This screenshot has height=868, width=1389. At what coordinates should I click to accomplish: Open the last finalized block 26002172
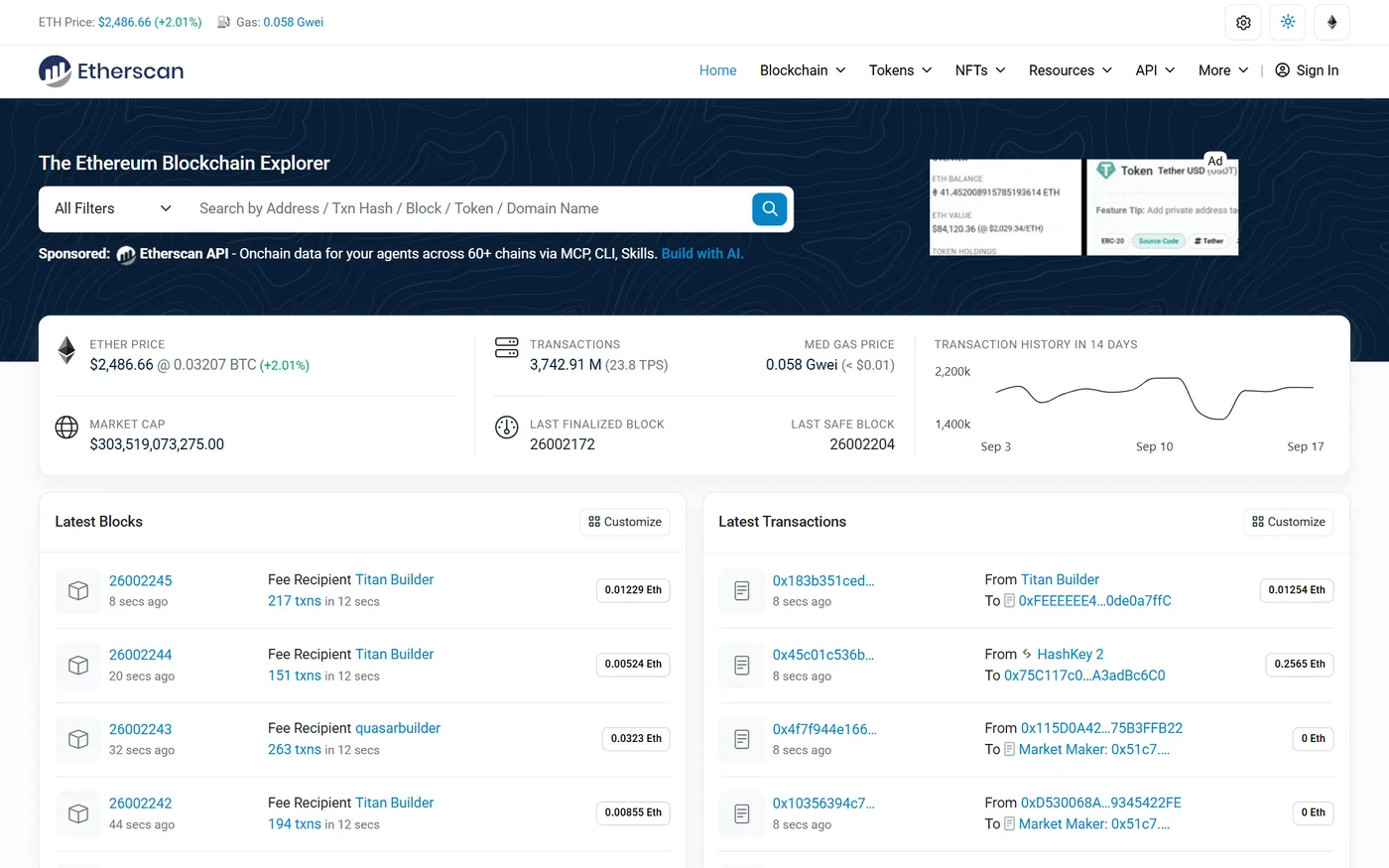coord(563,444)
